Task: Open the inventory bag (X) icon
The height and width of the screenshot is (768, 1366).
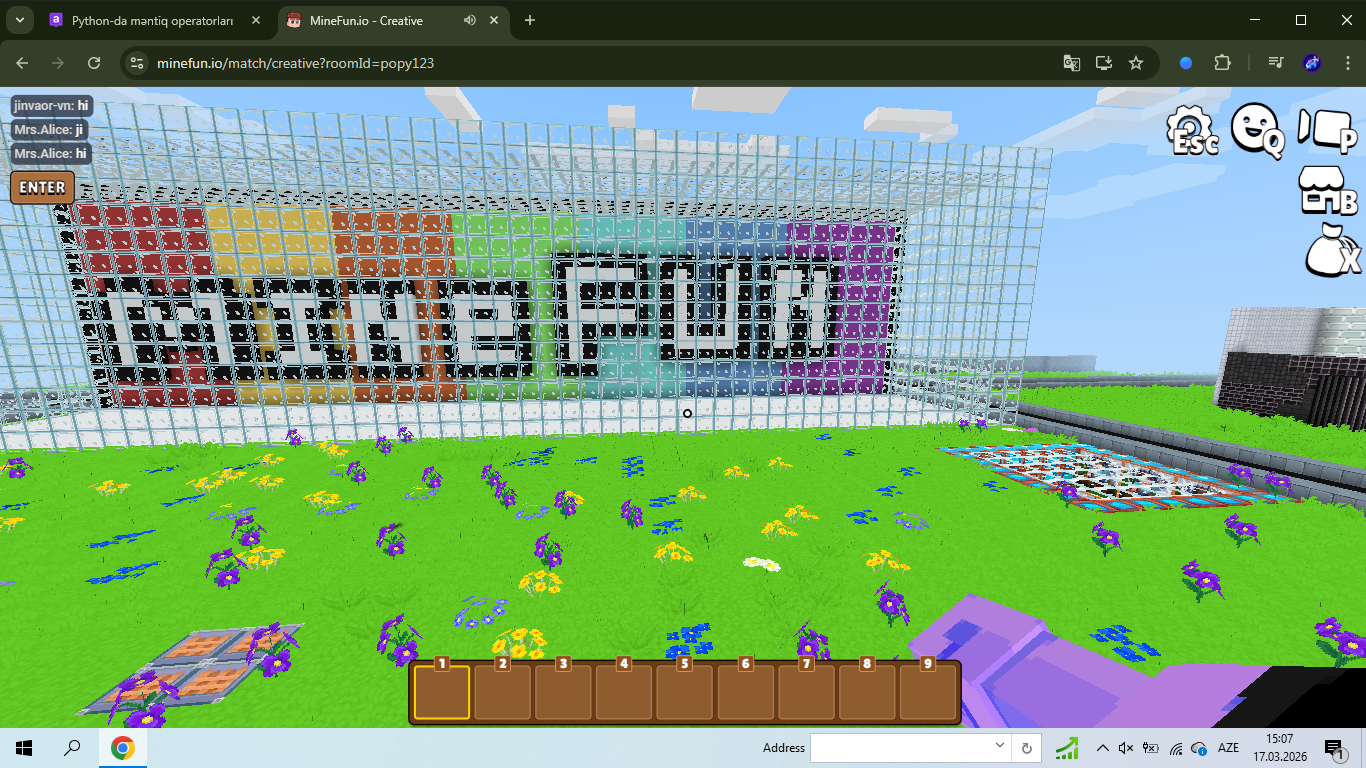Action: coord(1332,250)
